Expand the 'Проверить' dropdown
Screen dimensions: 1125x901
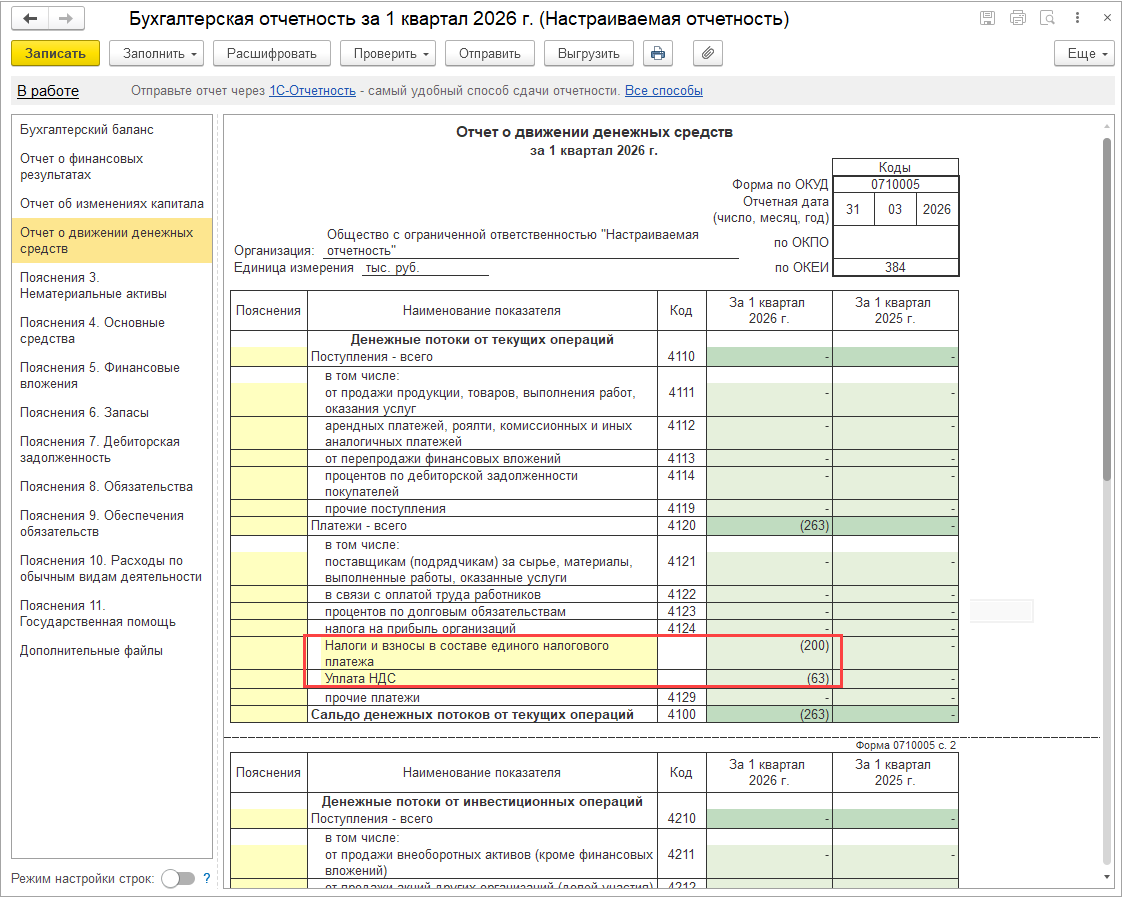tap(387, 54)
